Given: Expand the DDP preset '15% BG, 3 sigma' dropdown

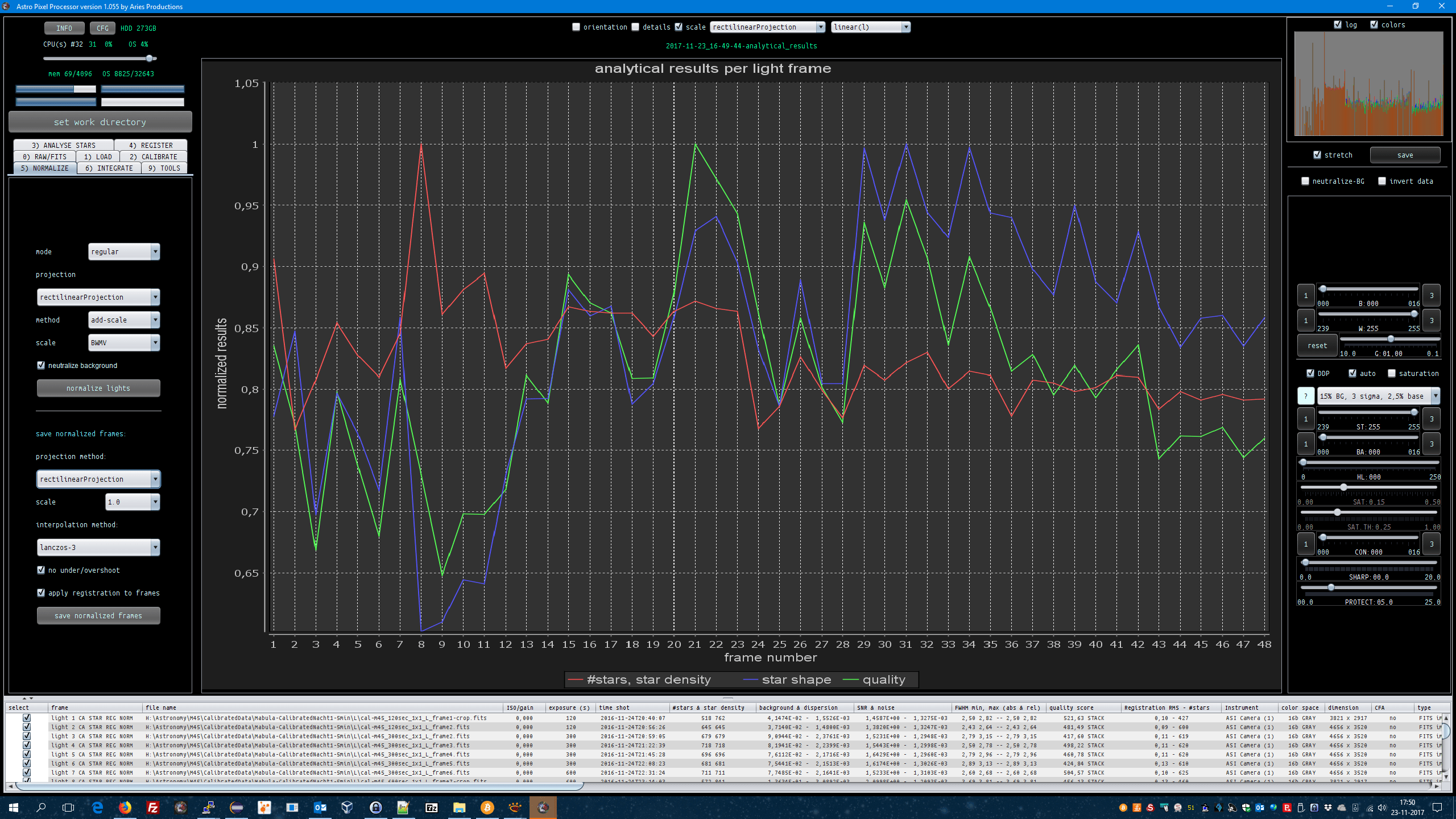Looking at the screenshot, I should (1435, 396).
